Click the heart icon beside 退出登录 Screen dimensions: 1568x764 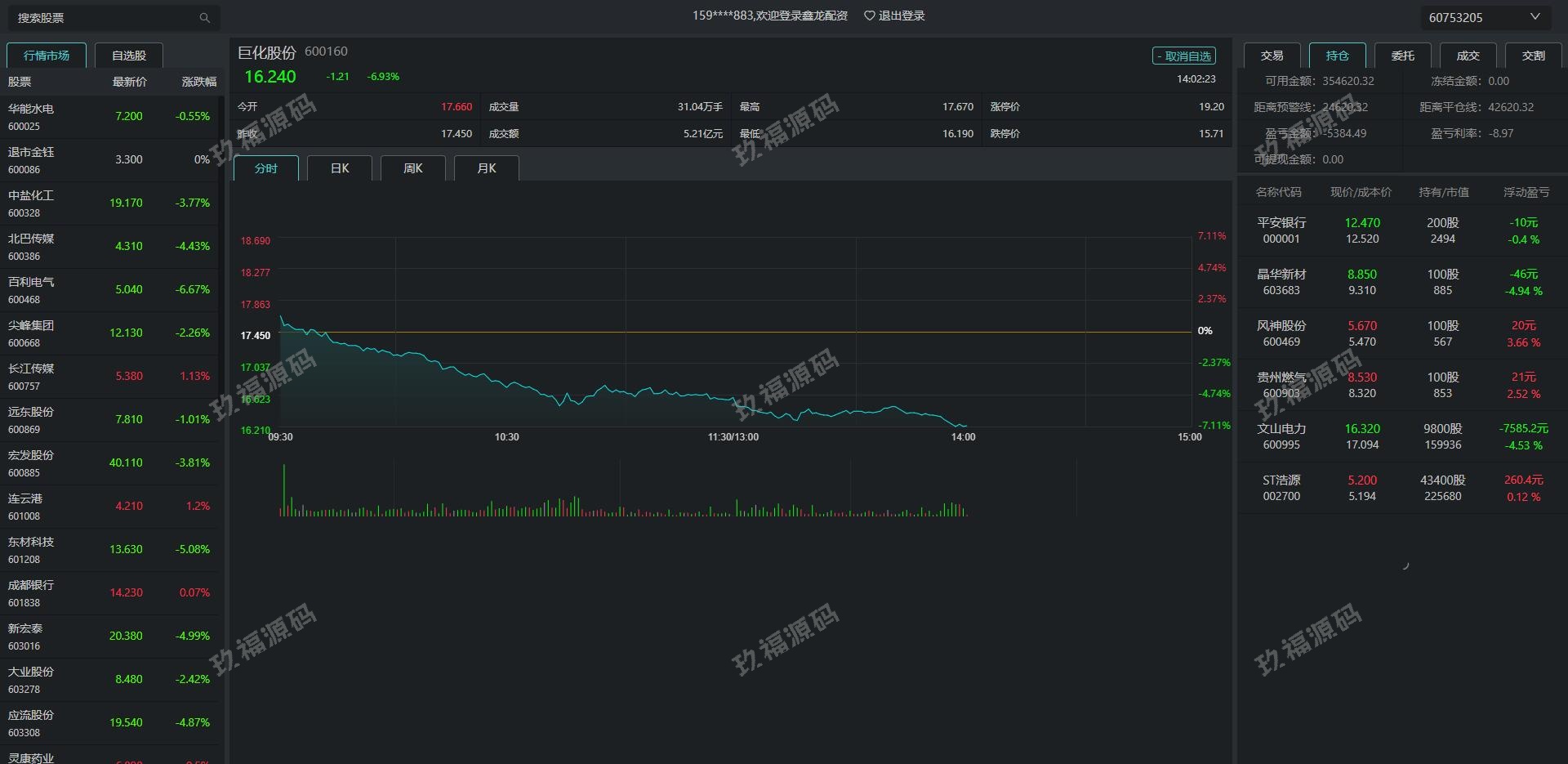click(x=869, y=16)
